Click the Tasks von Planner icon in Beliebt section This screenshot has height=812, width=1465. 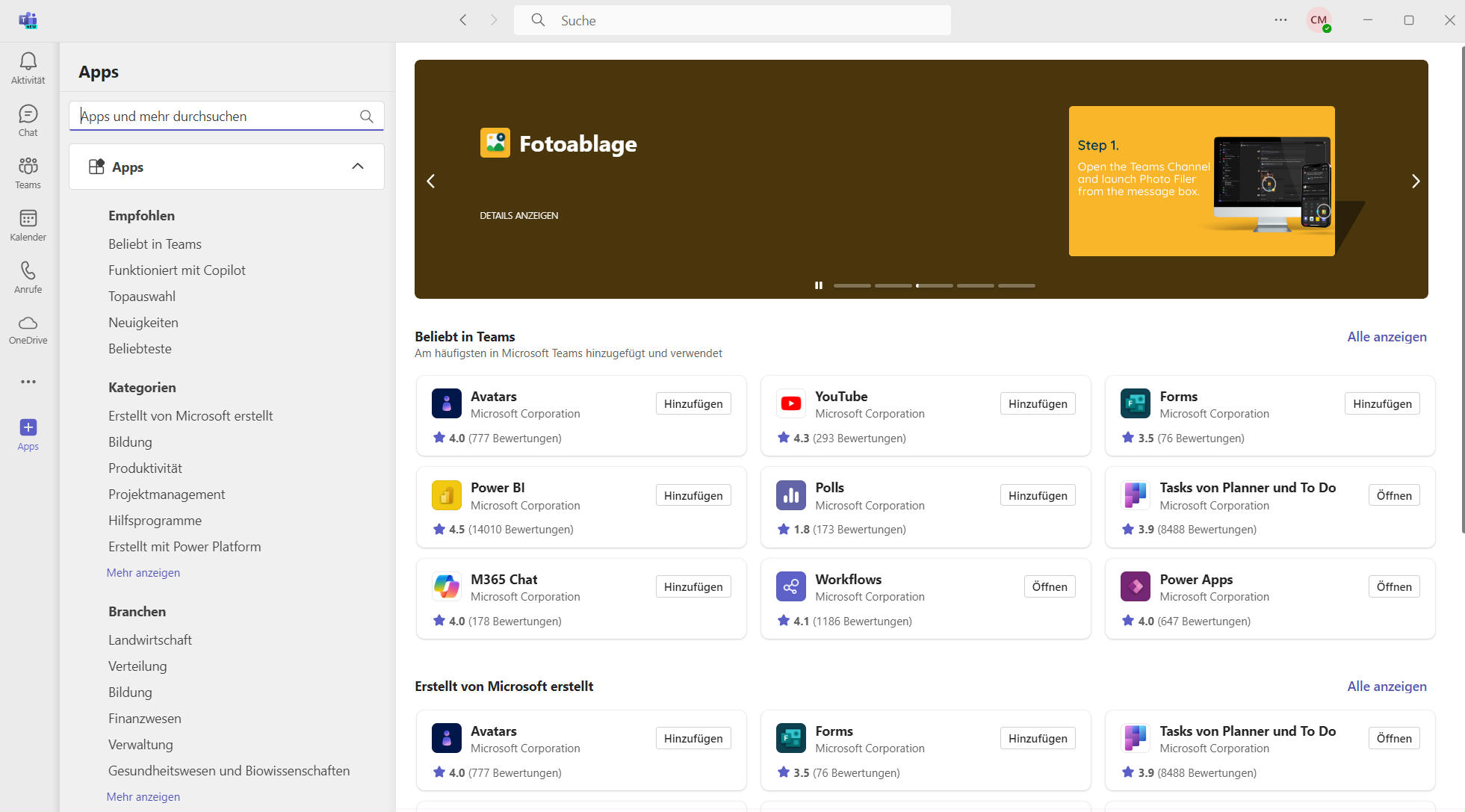click(x=1136, y=495)
